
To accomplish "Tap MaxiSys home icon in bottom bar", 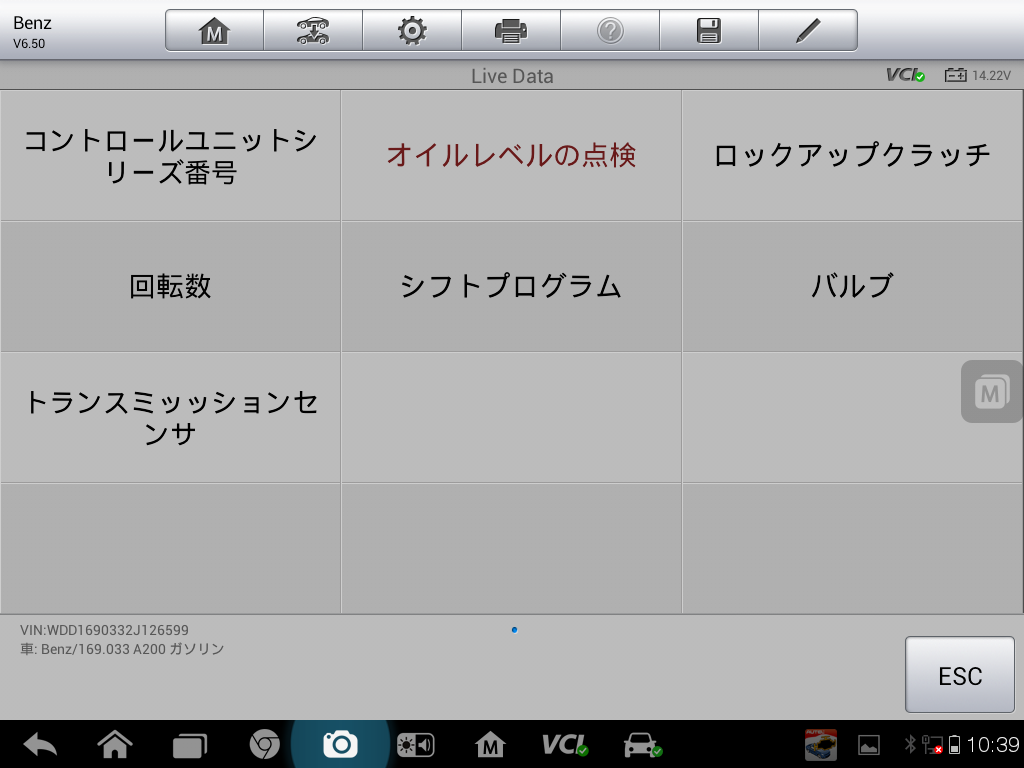I will click(490, 744).
